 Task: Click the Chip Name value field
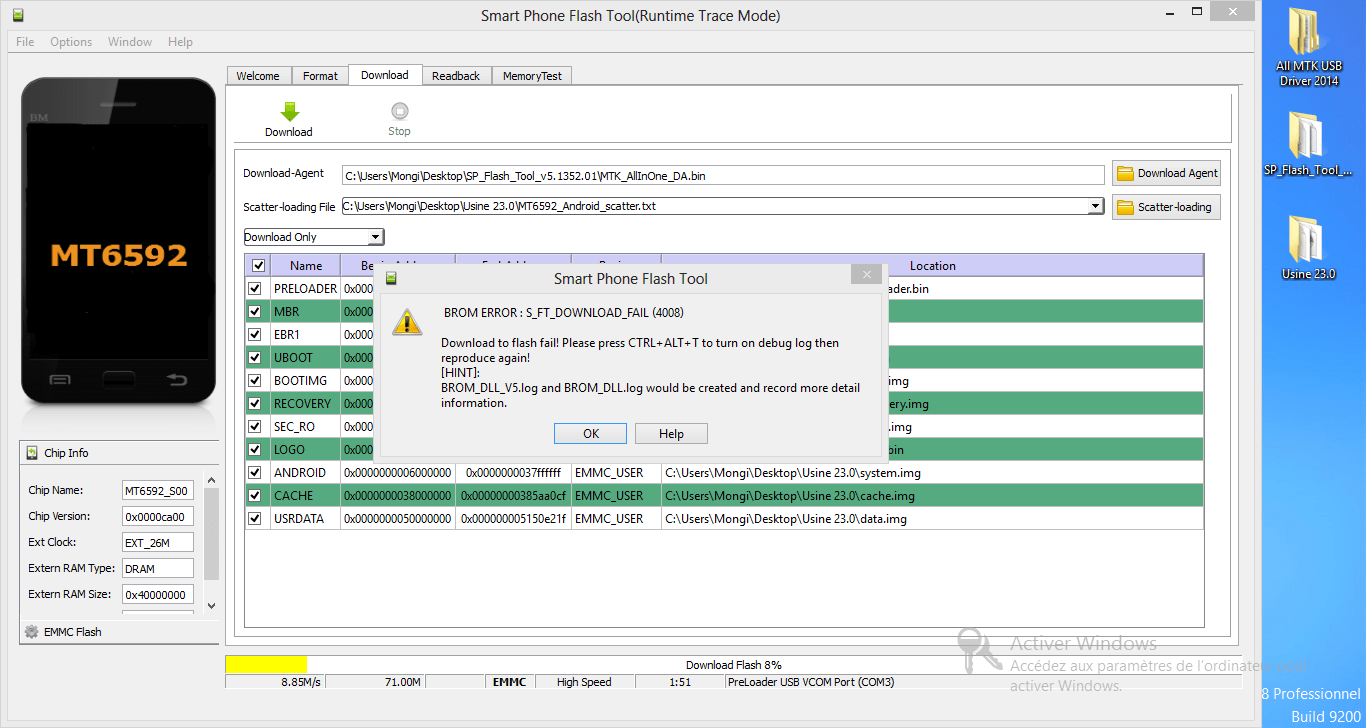[158, 491]
